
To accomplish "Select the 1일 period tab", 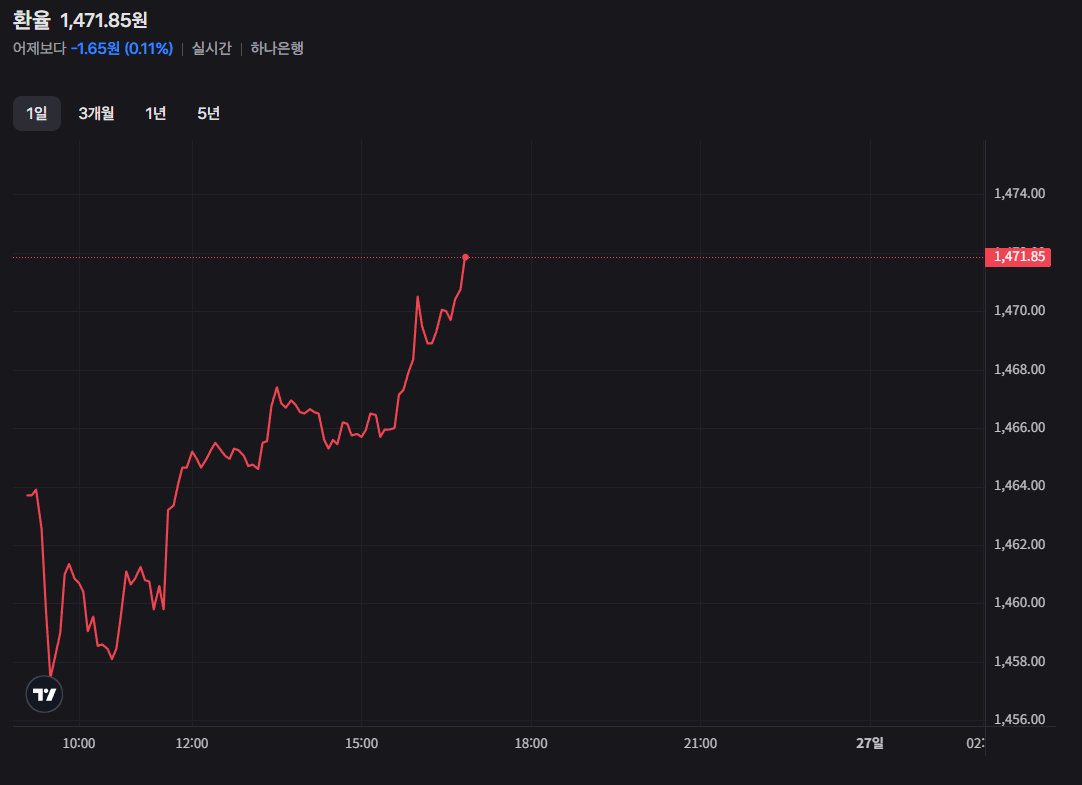I will [37, 114].
